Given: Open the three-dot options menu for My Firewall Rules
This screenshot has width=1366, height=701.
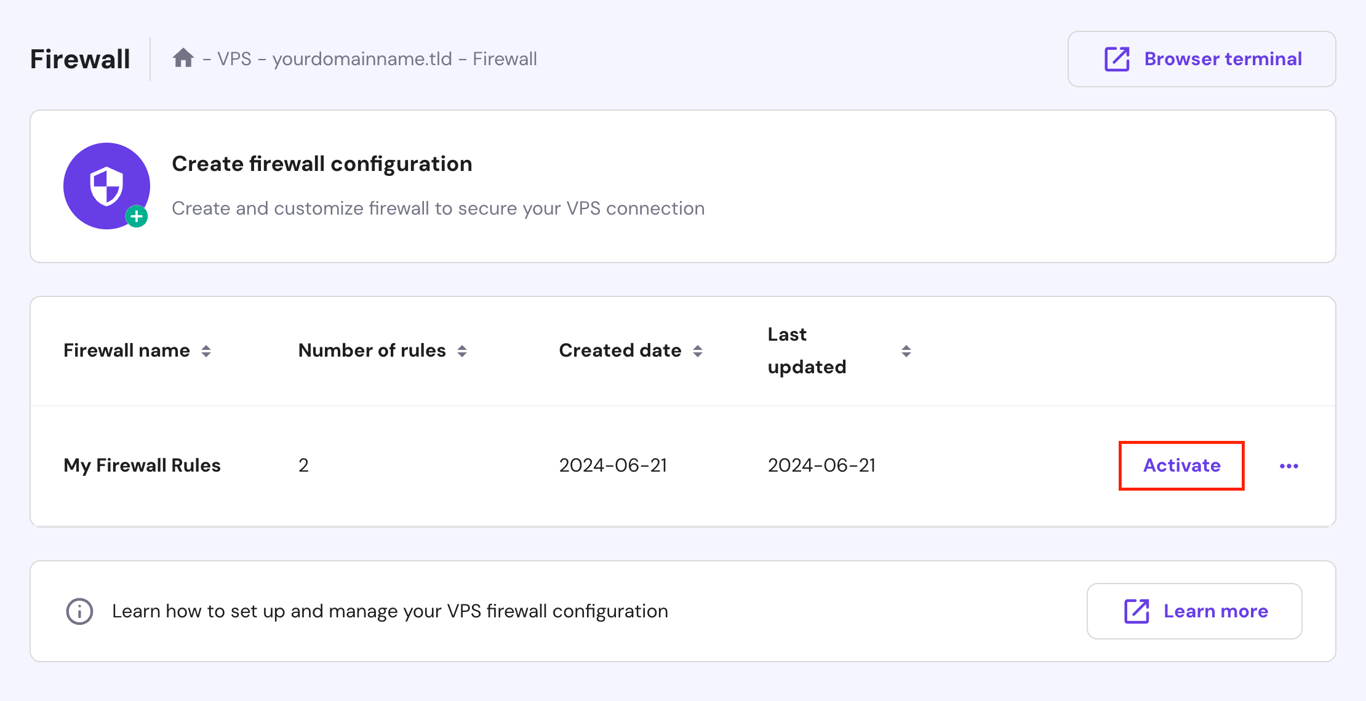Looking at the screenshot, I should pyautogui.click(x=1289, y=465).
